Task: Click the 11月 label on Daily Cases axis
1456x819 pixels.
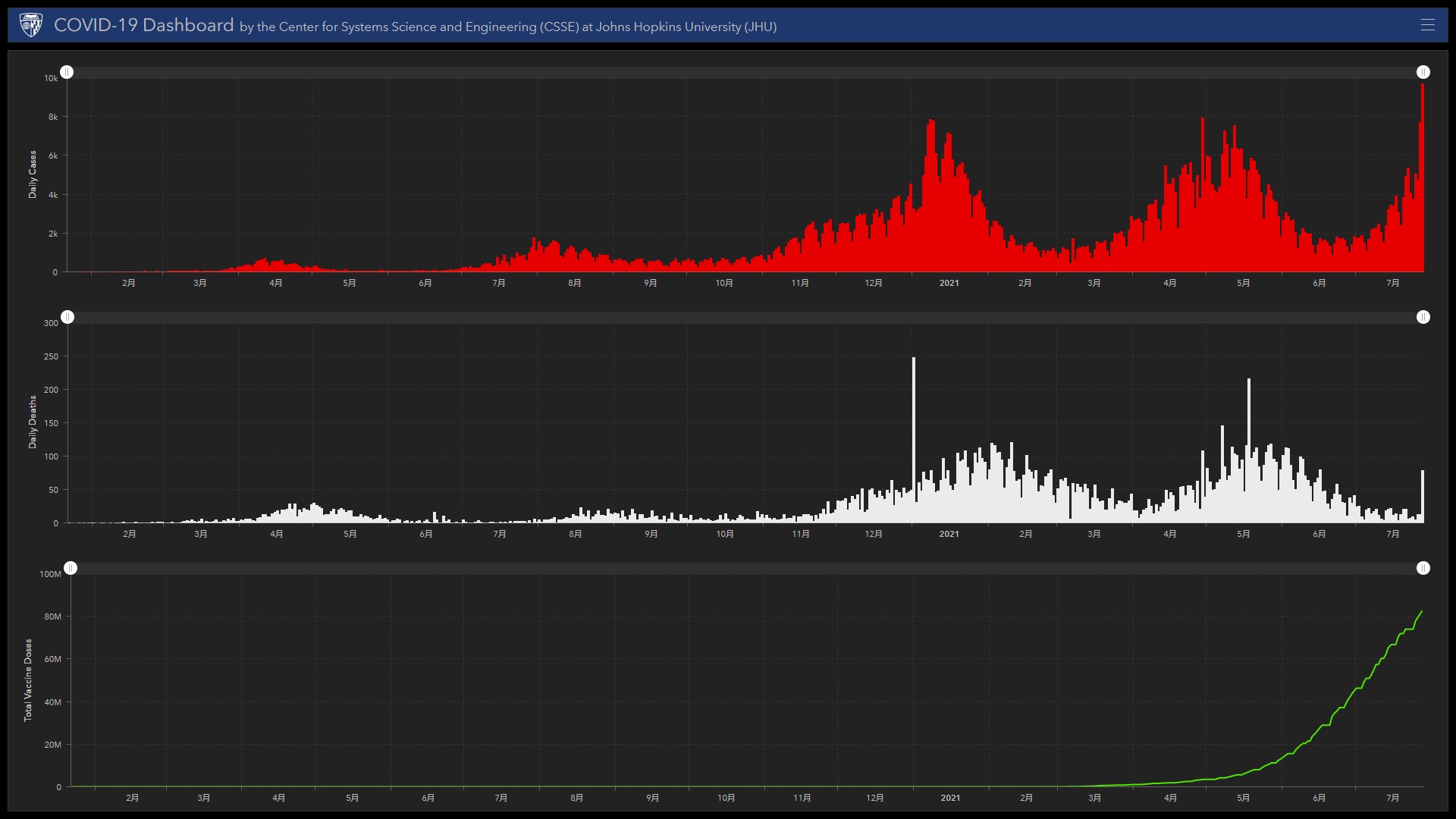Action: click(x=800, y=283)
